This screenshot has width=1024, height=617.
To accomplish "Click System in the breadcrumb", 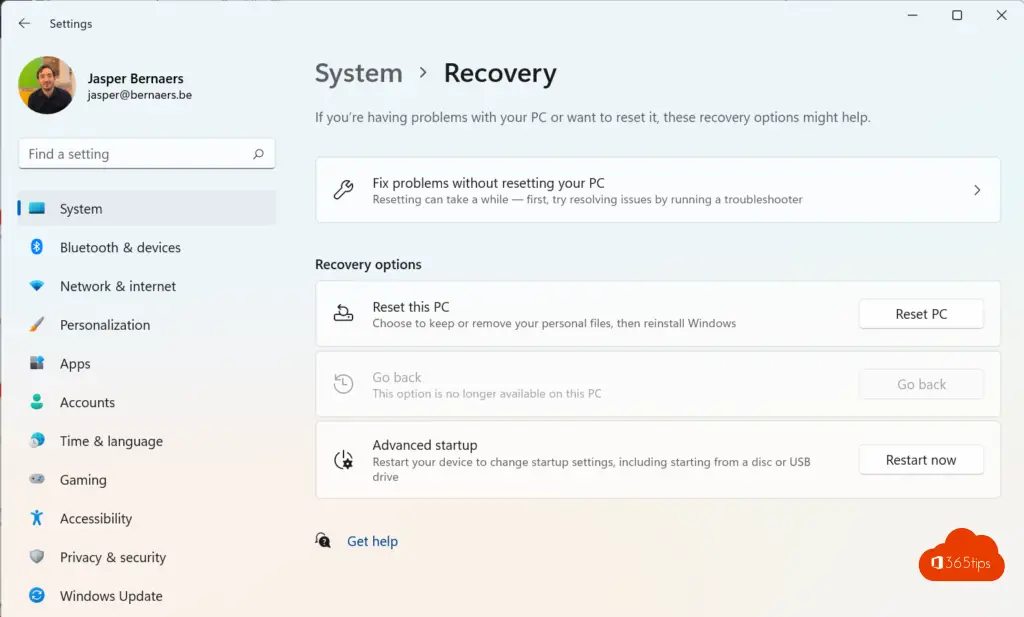I will [x=359, y=73].
